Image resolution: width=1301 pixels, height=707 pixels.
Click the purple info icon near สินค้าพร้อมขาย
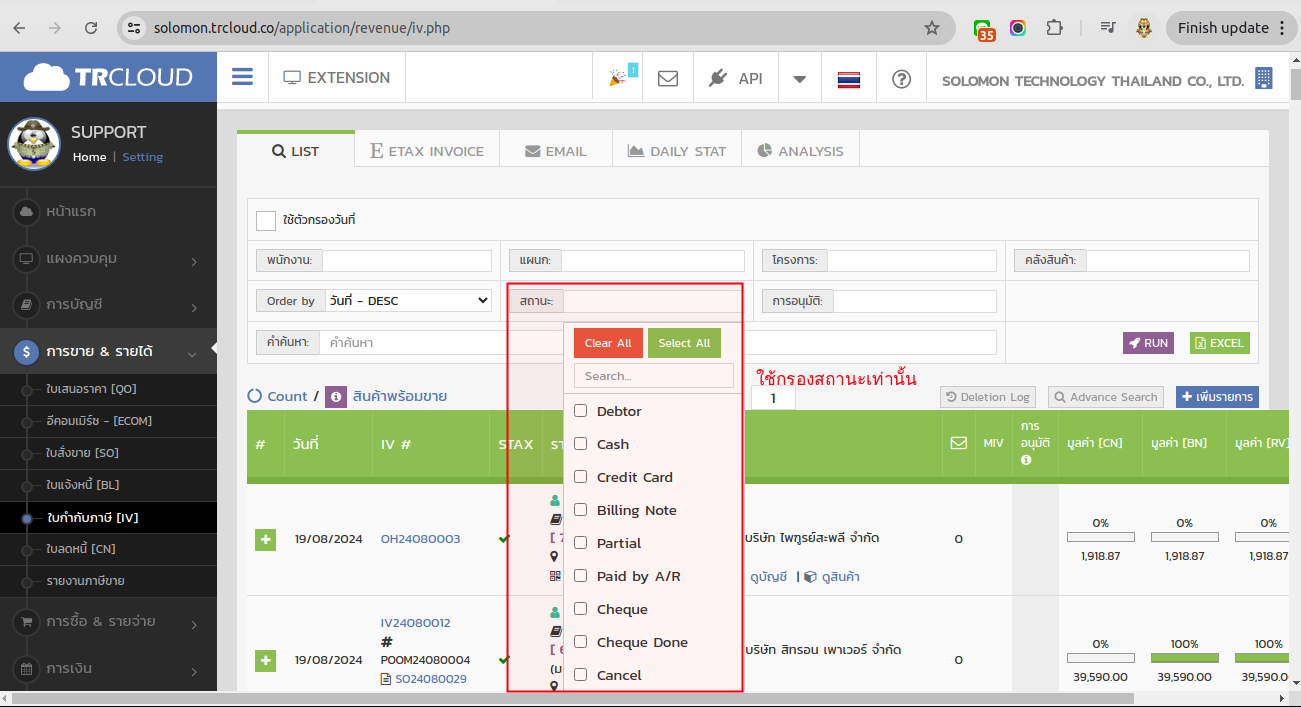point(337,396)
